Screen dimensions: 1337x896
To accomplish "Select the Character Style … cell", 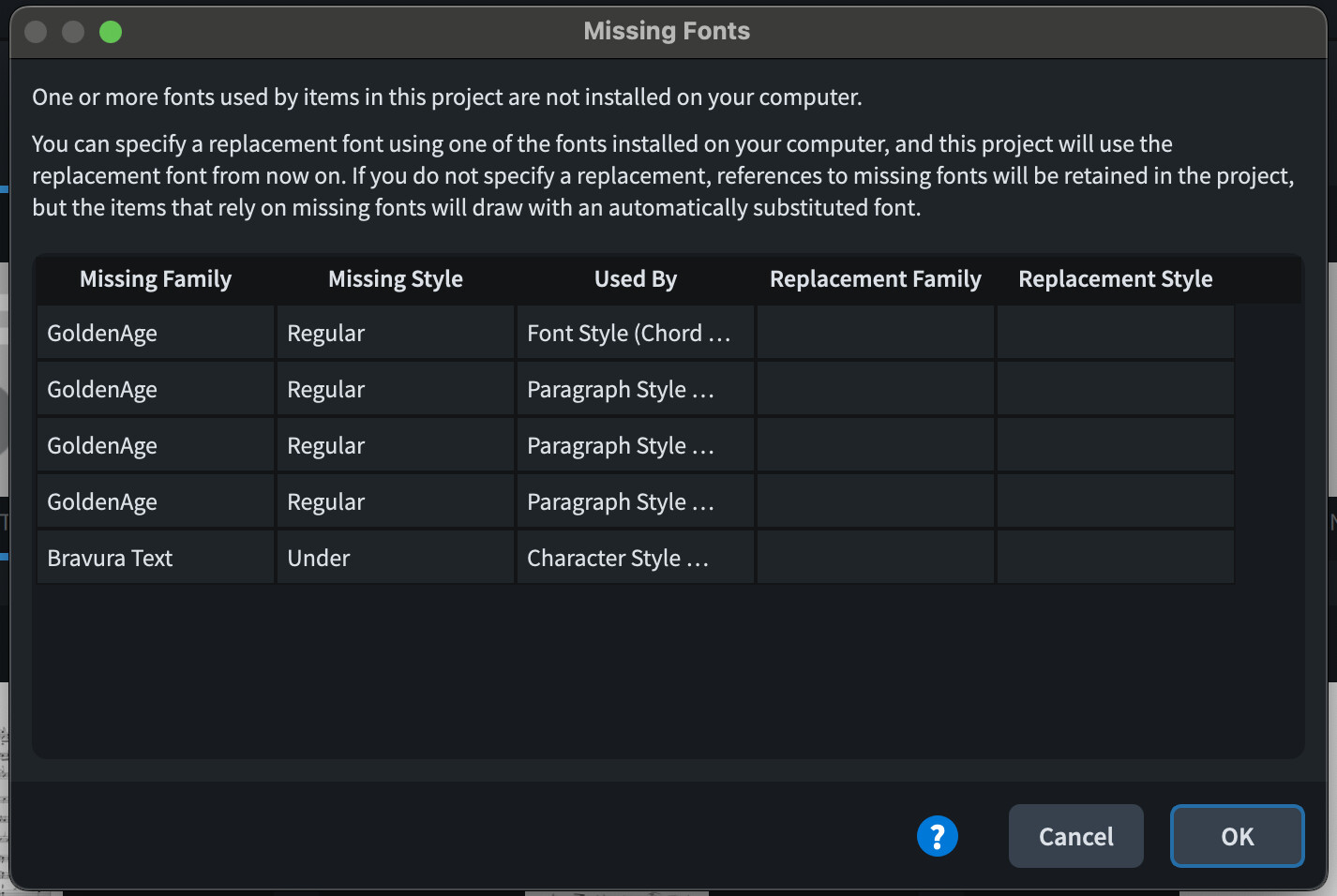I will 636,558.
